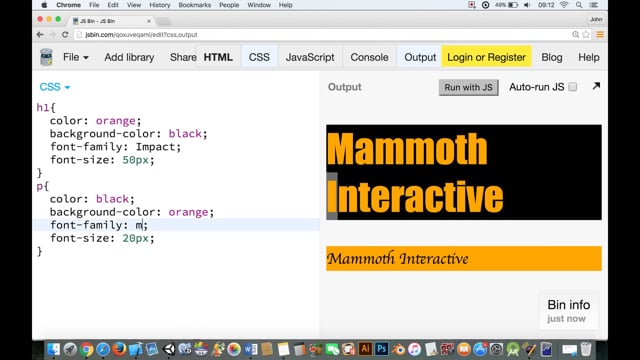This screenshot has width=640, height=360.
Task: Open the Share menu
Action: coord(183,57)
